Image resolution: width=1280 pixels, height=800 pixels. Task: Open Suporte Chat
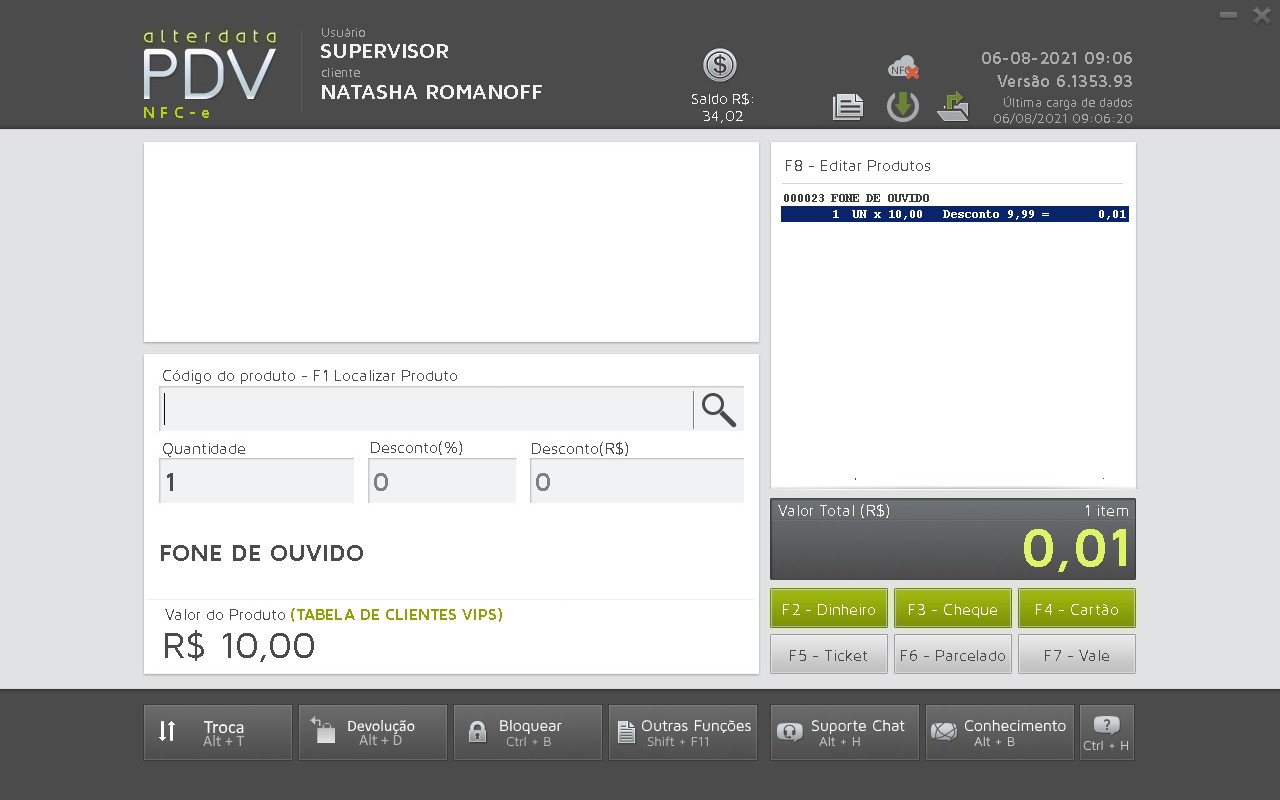[845, 732]
